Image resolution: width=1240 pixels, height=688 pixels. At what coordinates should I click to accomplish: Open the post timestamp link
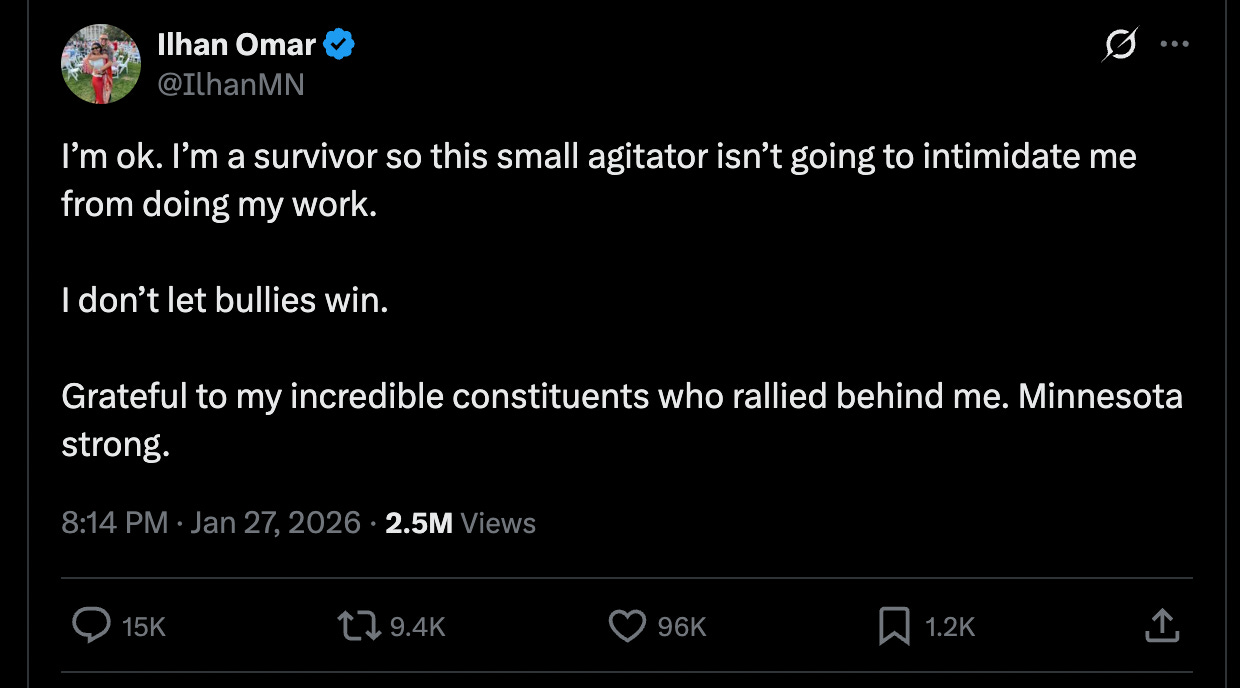[x=190, y=522]
